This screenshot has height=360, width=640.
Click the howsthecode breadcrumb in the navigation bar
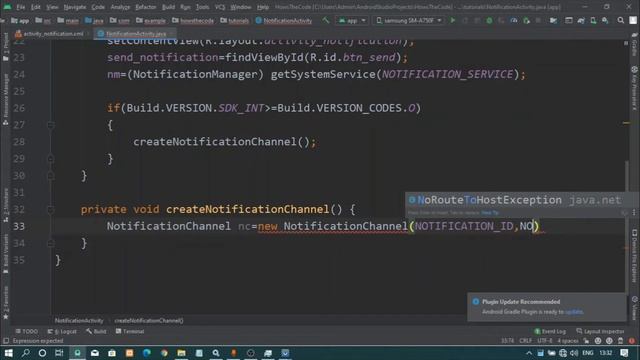[x=193, y=20]
